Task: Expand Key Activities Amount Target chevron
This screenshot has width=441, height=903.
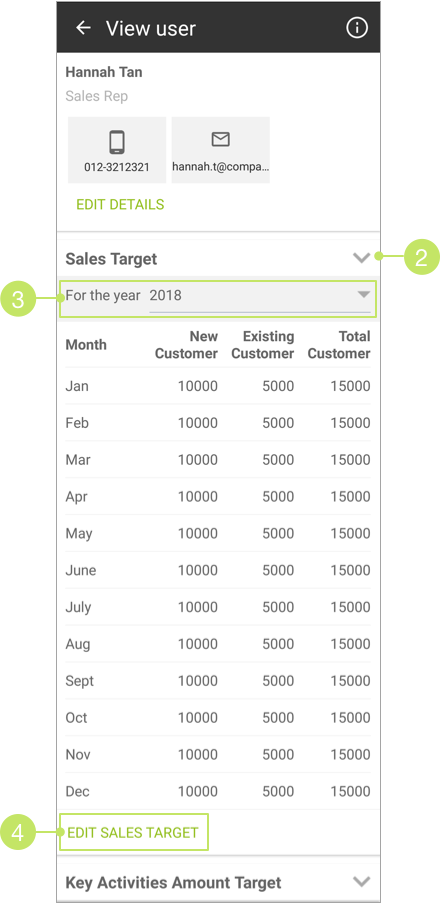Action: click(362, 881)
